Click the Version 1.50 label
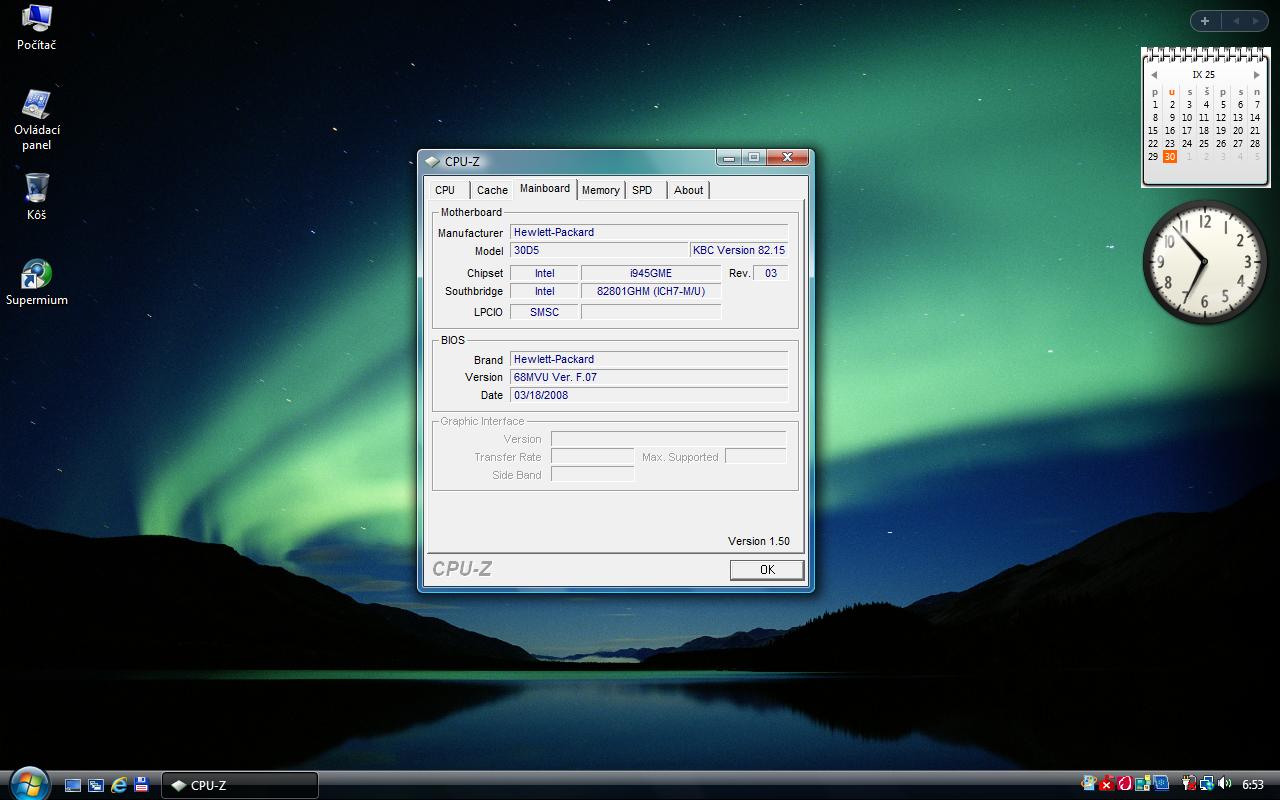The width and height of the screenshot is (1280, 800). pos(759,541)
